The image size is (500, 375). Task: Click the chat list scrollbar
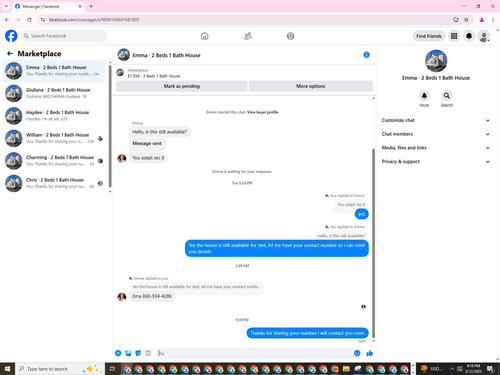[110, 127]
